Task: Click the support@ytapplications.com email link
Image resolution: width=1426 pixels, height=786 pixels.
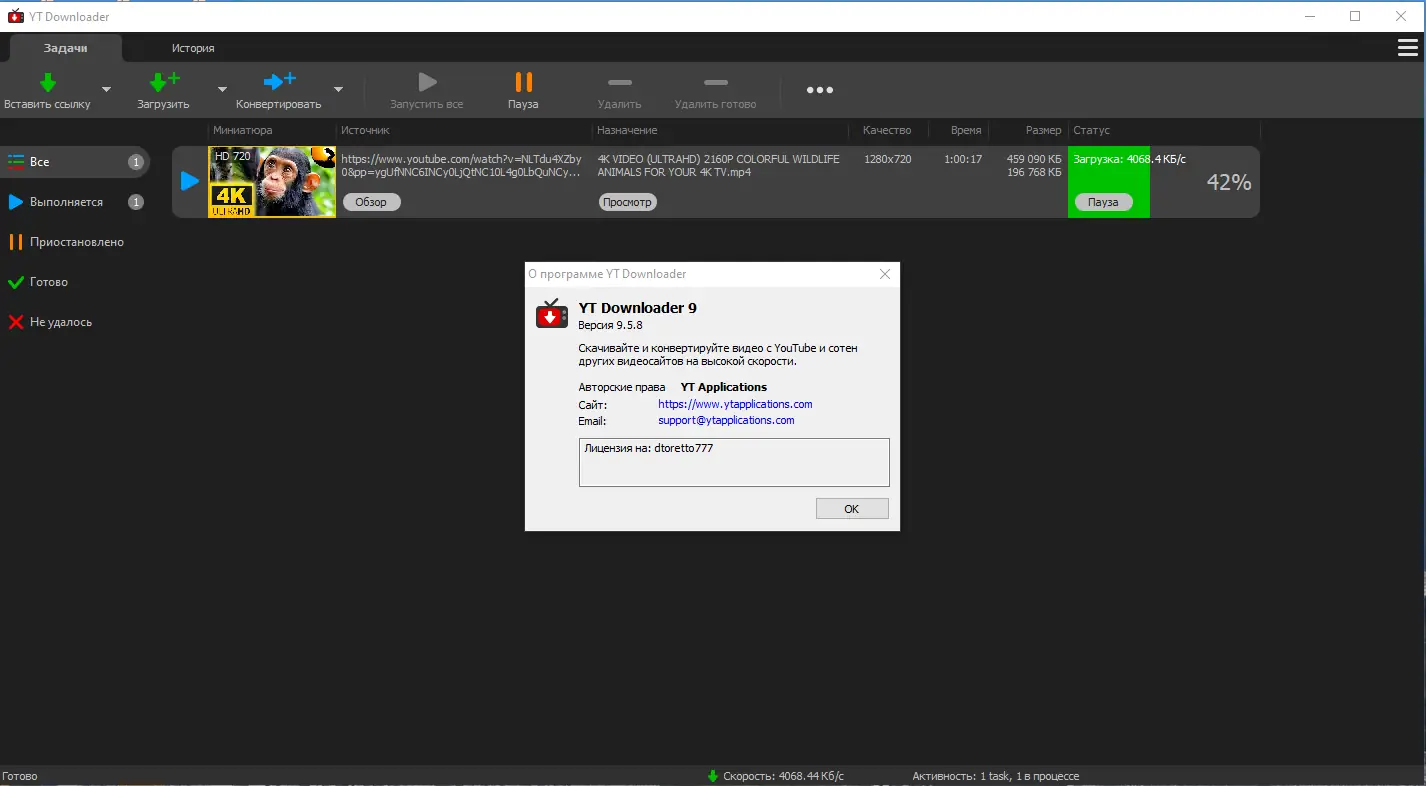Action: coord(726,420)
